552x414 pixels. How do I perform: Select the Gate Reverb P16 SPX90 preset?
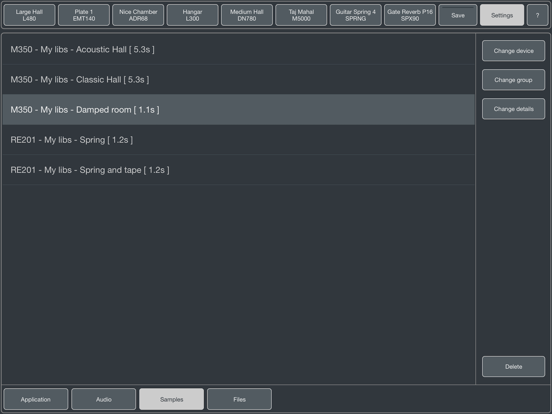(x=410, y=15)
